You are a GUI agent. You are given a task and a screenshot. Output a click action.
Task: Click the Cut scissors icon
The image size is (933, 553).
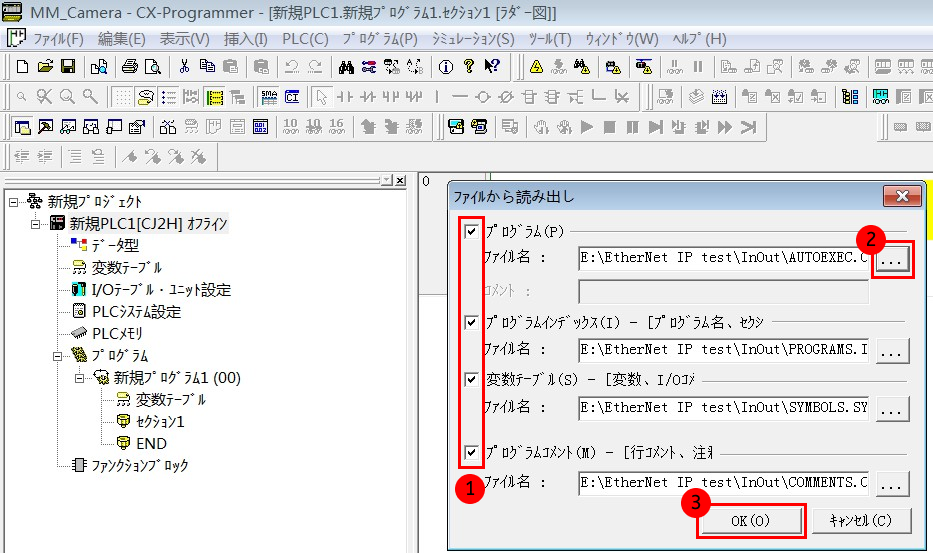184,67
